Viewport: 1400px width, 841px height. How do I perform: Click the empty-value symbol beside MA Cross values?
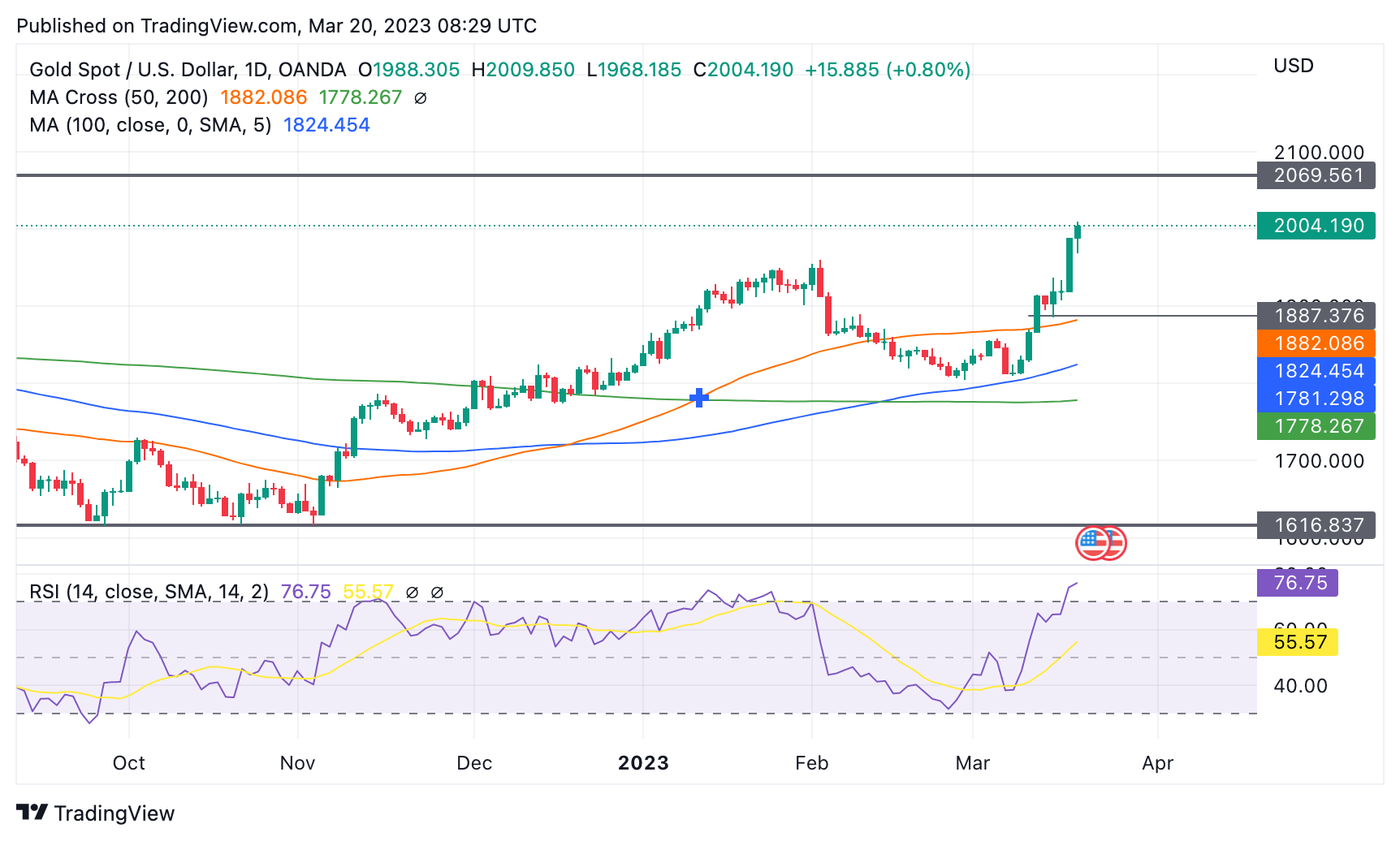coord(421,98)
